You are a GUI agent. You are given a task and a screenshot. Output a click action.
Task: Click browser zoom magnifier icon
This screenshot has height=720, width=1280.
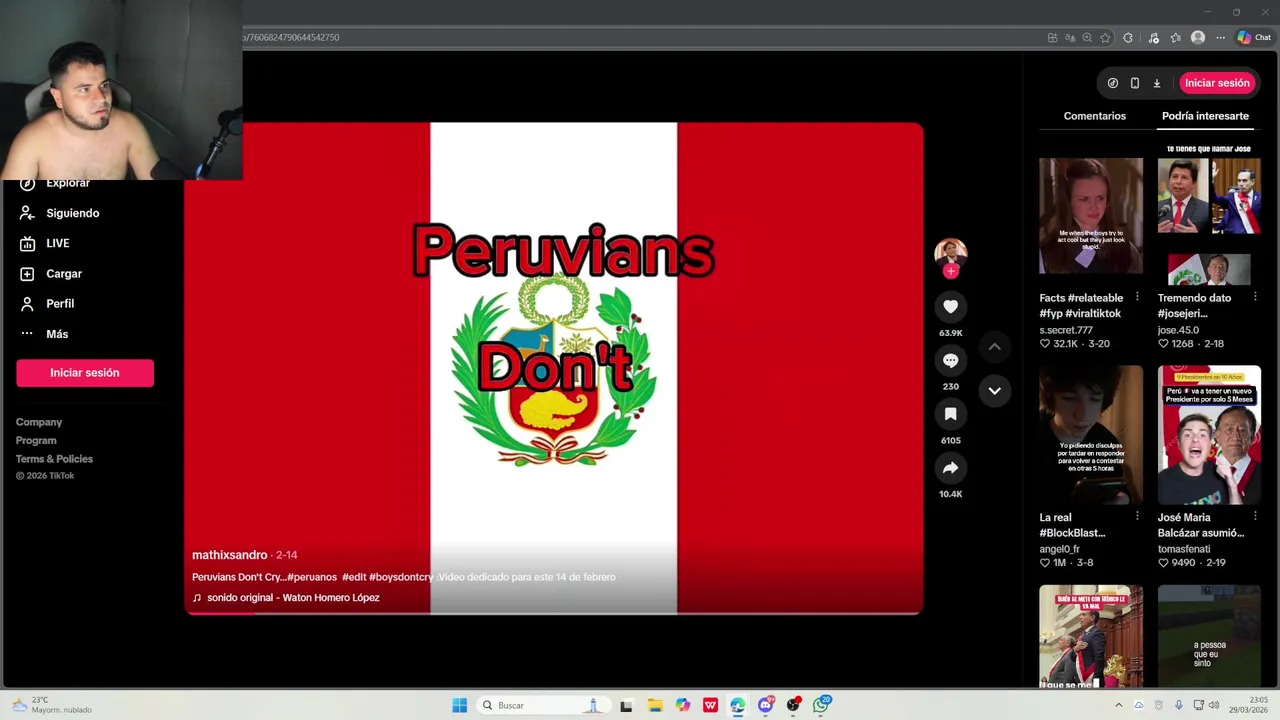click(x=1087, y=38)
